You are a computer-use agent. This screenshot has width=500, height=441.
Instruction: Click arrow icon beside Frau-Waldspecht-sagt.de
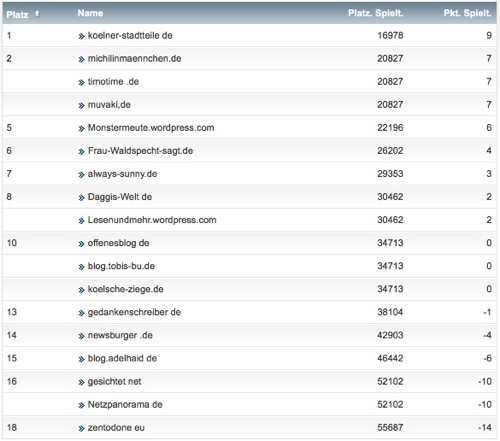tap(81, 152)
